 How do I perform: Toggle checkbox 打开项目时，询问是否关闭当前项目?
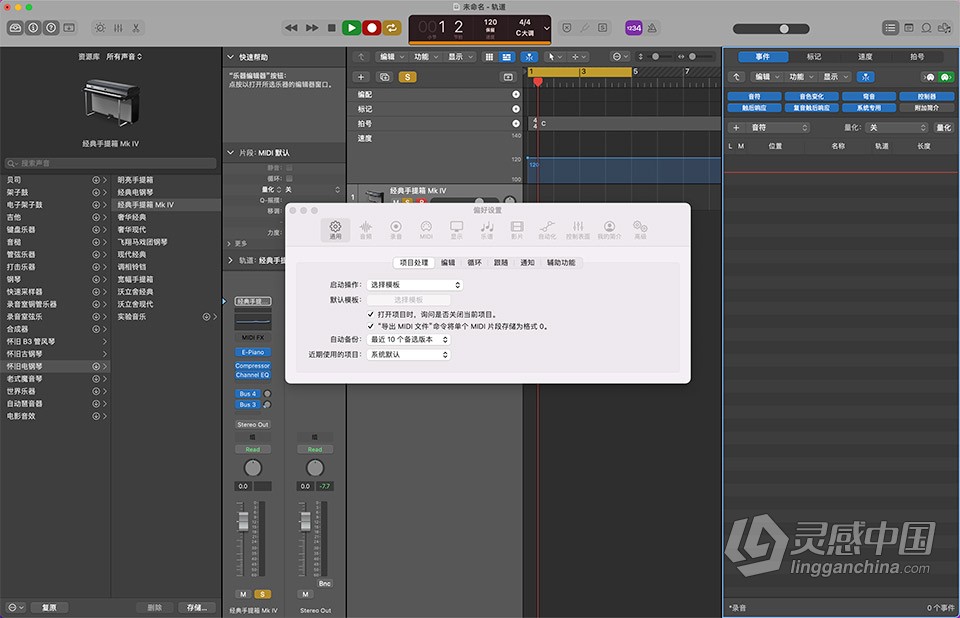tap(370, 314)
